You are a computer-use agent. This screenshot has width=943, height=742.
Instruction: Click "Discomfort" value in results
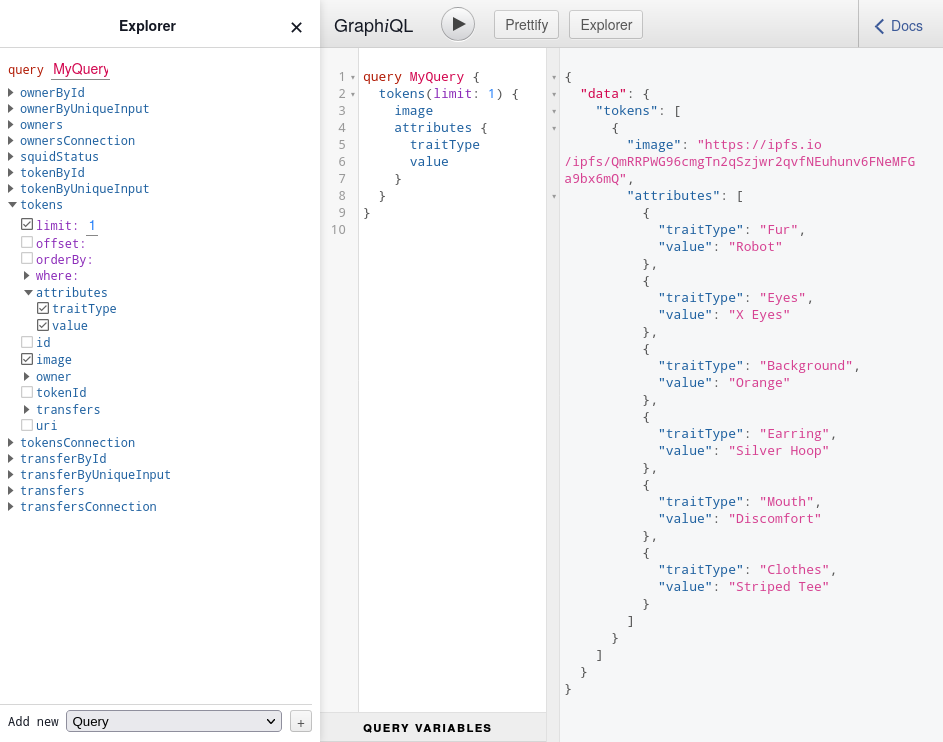pos(775,518)
